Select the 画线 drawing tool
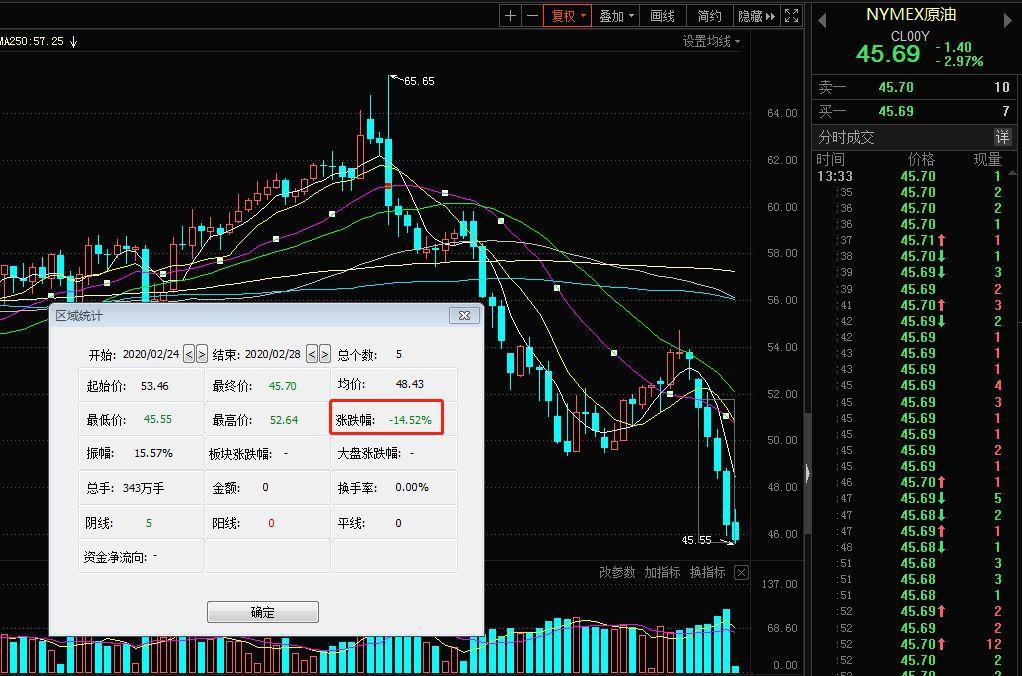The image size is (1022, 676). coord(662,16)
